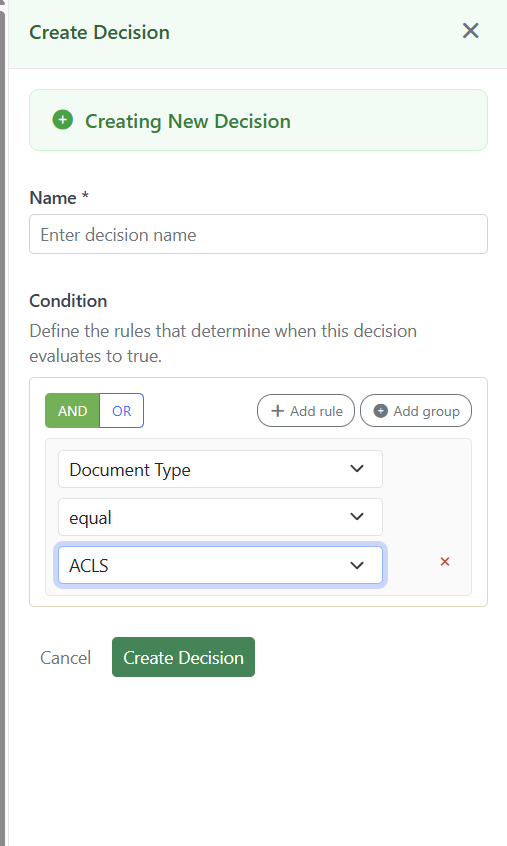Click the plus icon in Add rule
This screenshot has width=507, height=846.
pos(277,411)
